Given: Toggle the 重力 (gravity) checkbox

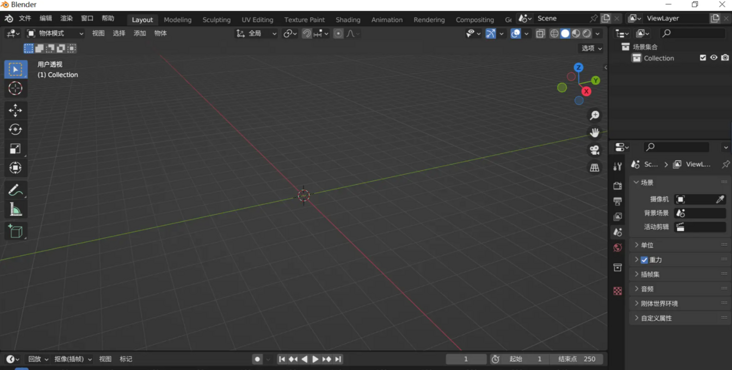Looking at the screenshot, I should click(644, 260).
